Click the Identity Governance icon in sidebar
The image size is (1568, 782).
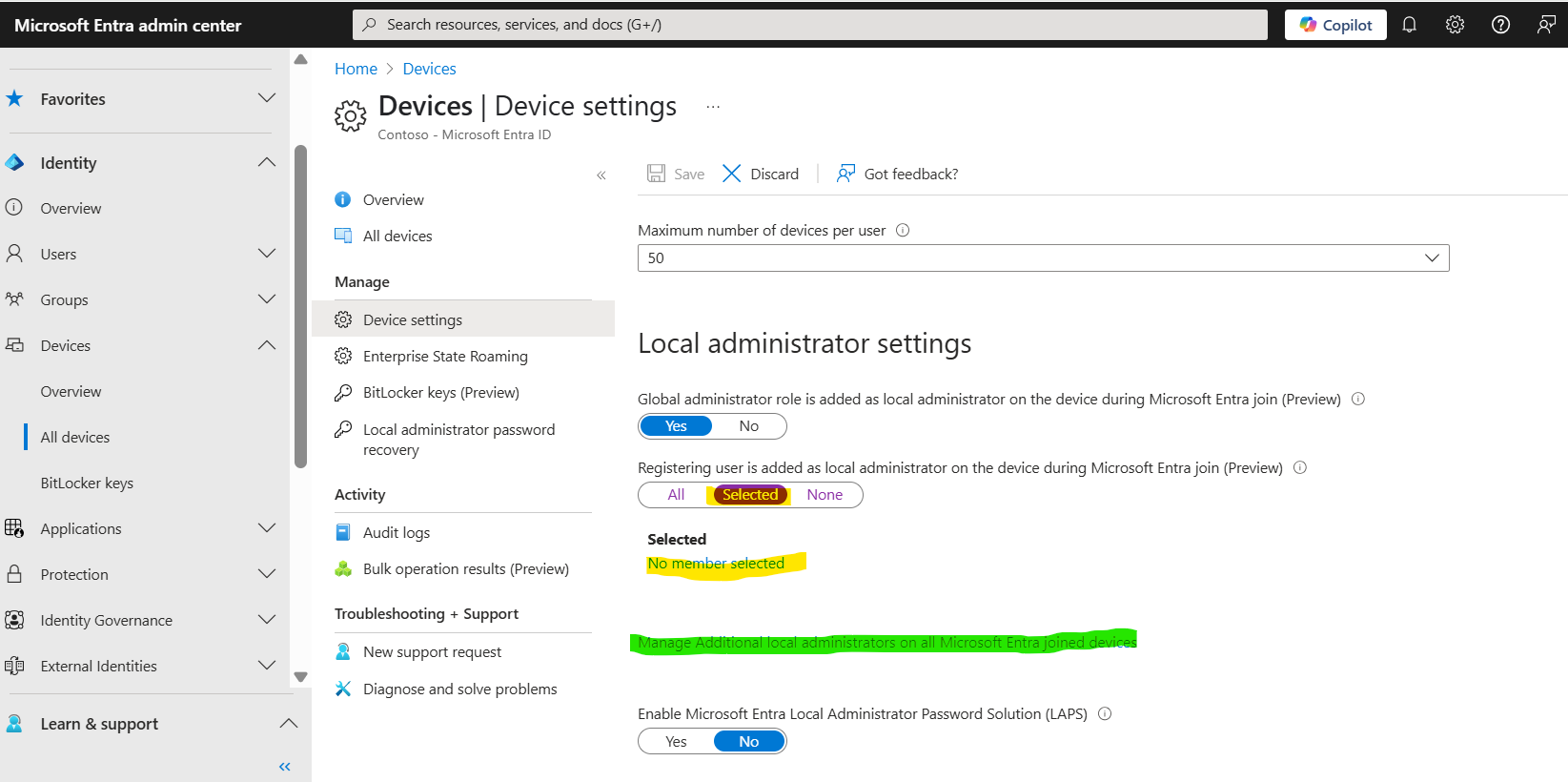point(14,620)
